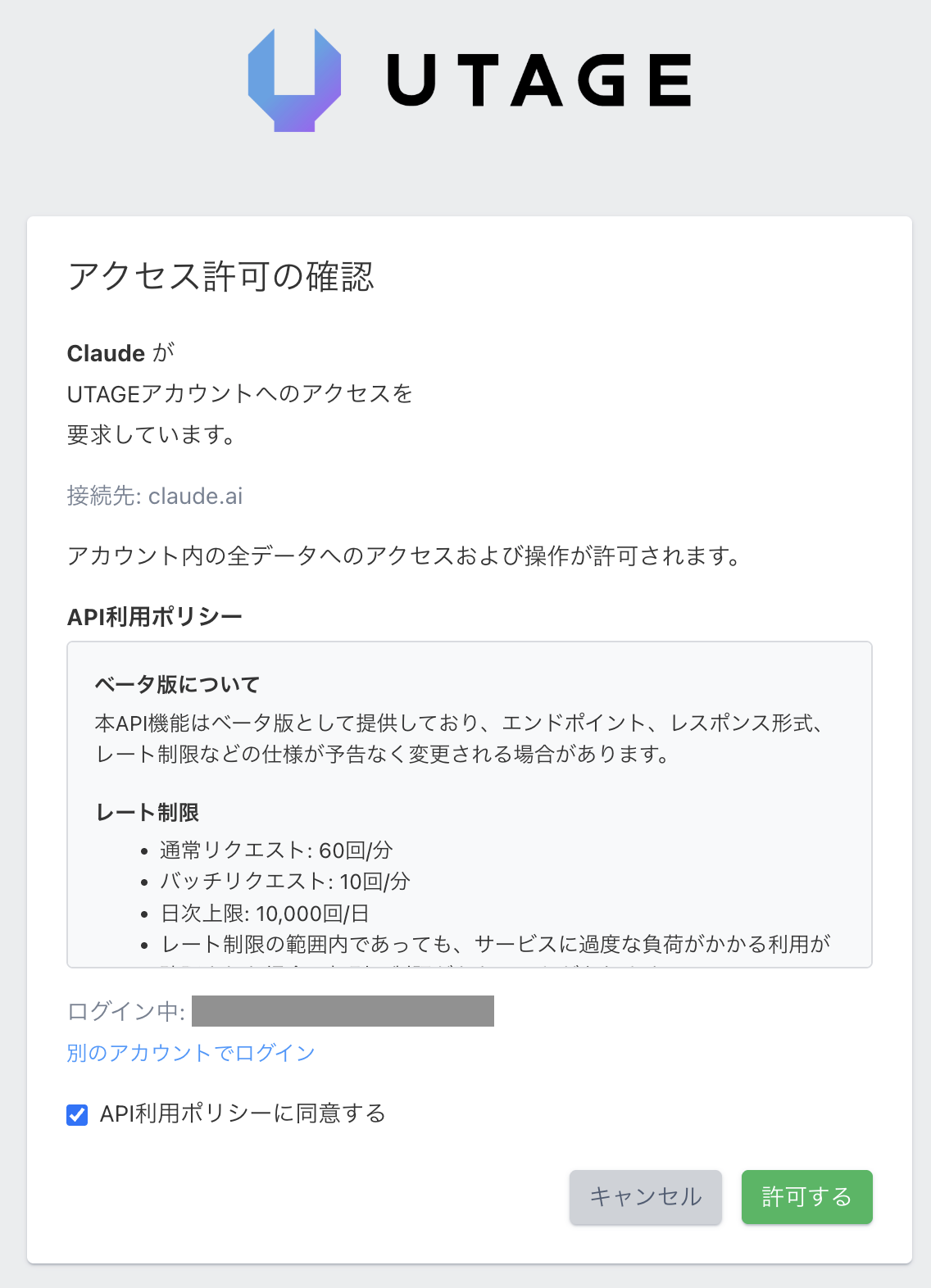Image resolution: width=931 pixels, height=1288 pixels.
Task: Click the ベータ版について policy heading
Action: 178,684
